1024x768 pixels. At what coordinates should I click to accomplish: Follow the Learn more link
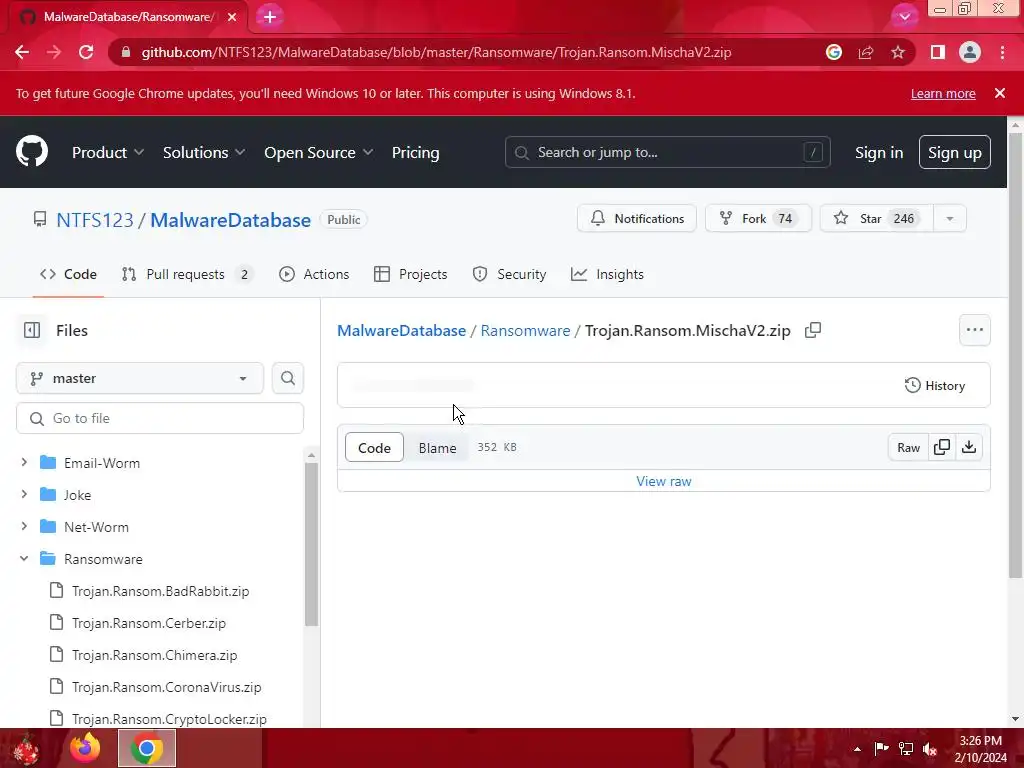pyautogui.click(x=943, y=93)
